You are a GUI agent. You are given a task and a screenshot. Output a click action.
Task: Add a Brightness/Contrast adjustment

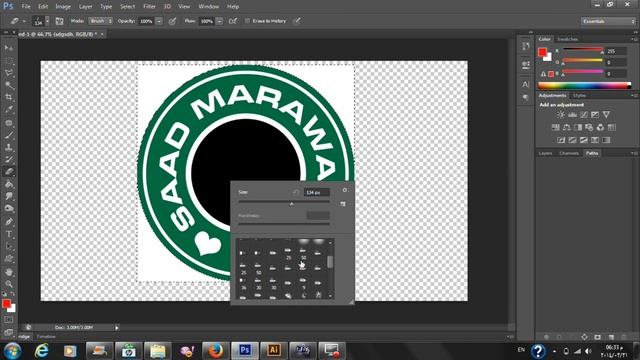coord(561,115)
